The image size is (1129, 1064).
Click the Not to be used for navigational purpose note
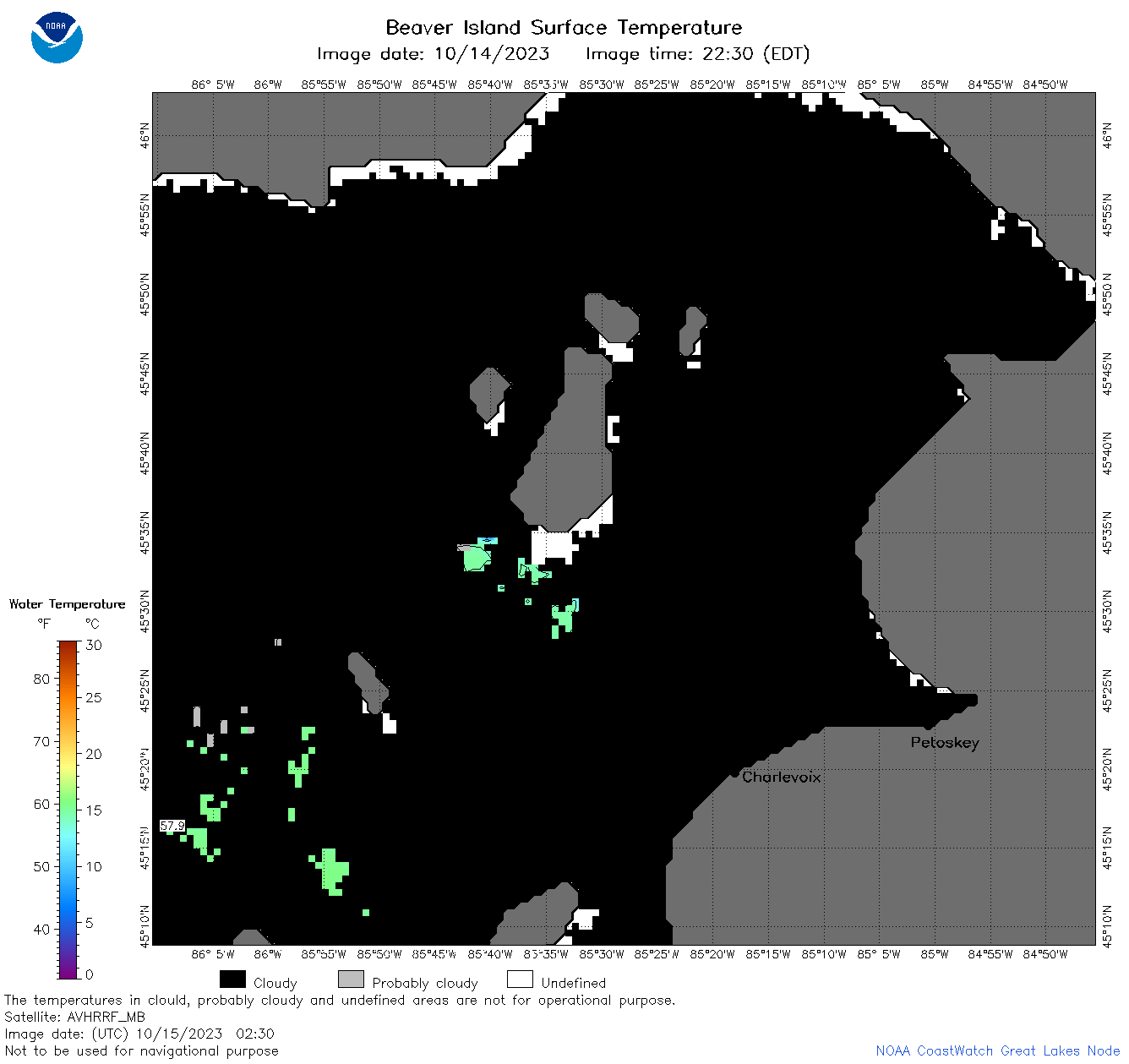point(141,1050)
